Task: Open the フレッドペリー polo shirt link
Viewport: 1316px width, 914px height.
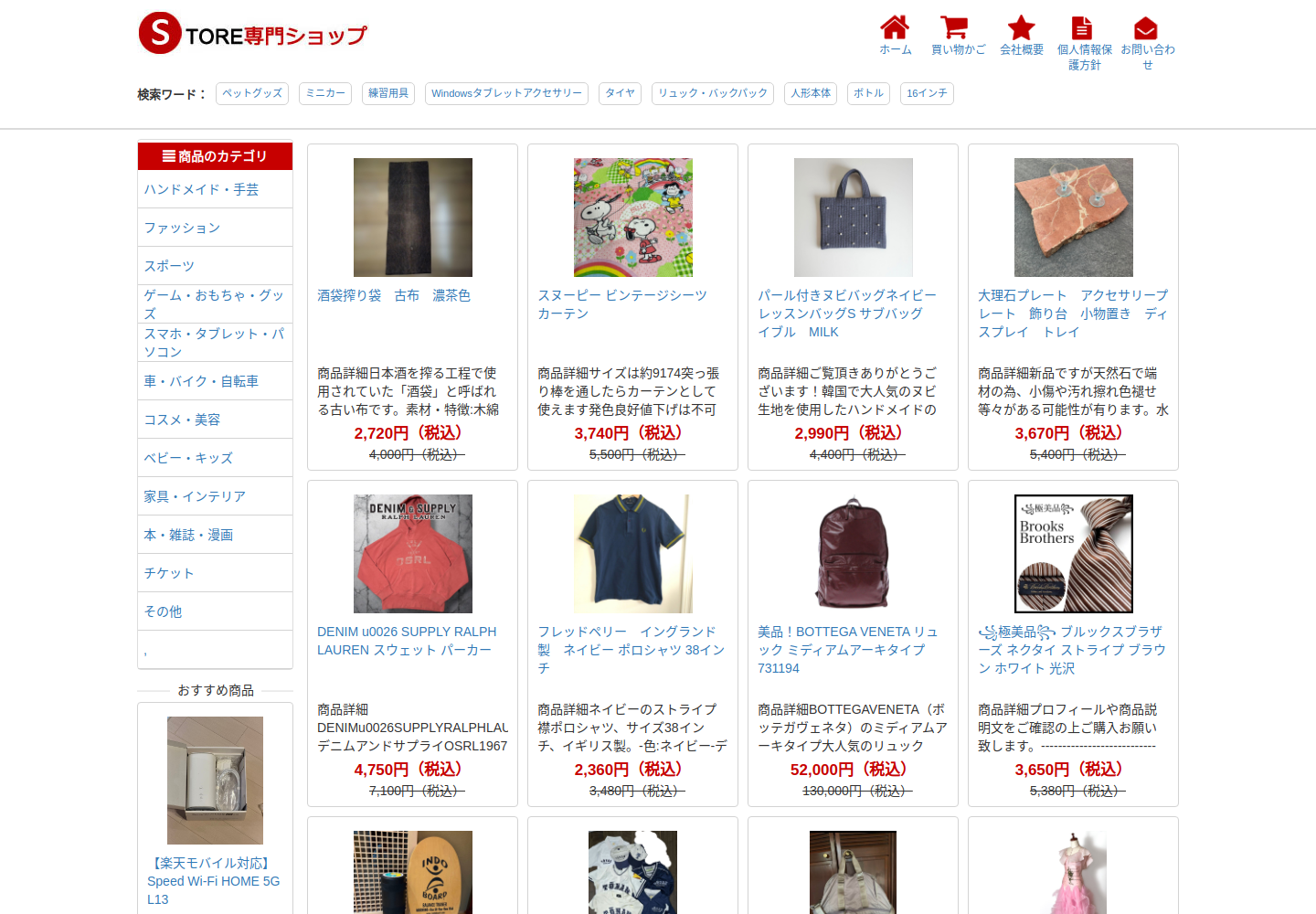Action: tap(631, 650)
